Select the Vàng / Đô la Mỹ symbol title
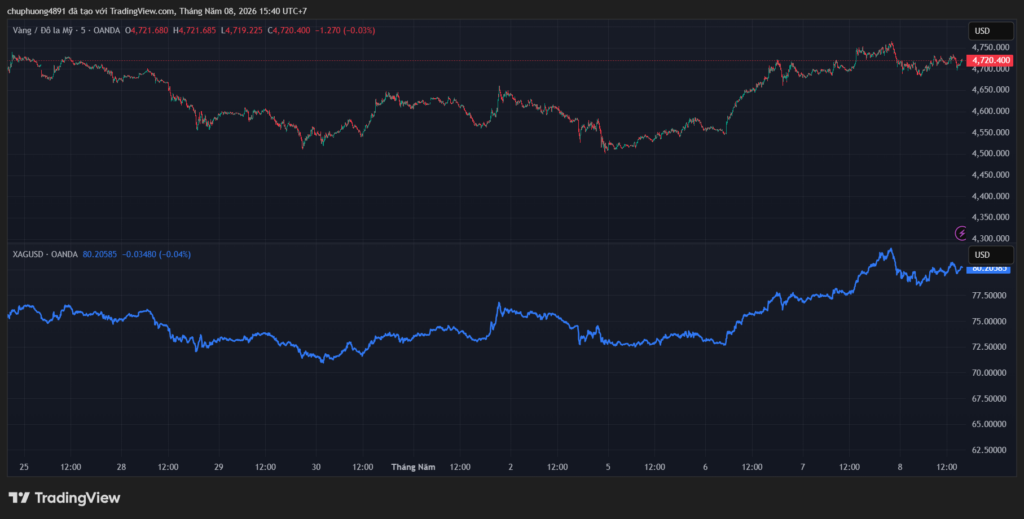 (x=66, y=30)
